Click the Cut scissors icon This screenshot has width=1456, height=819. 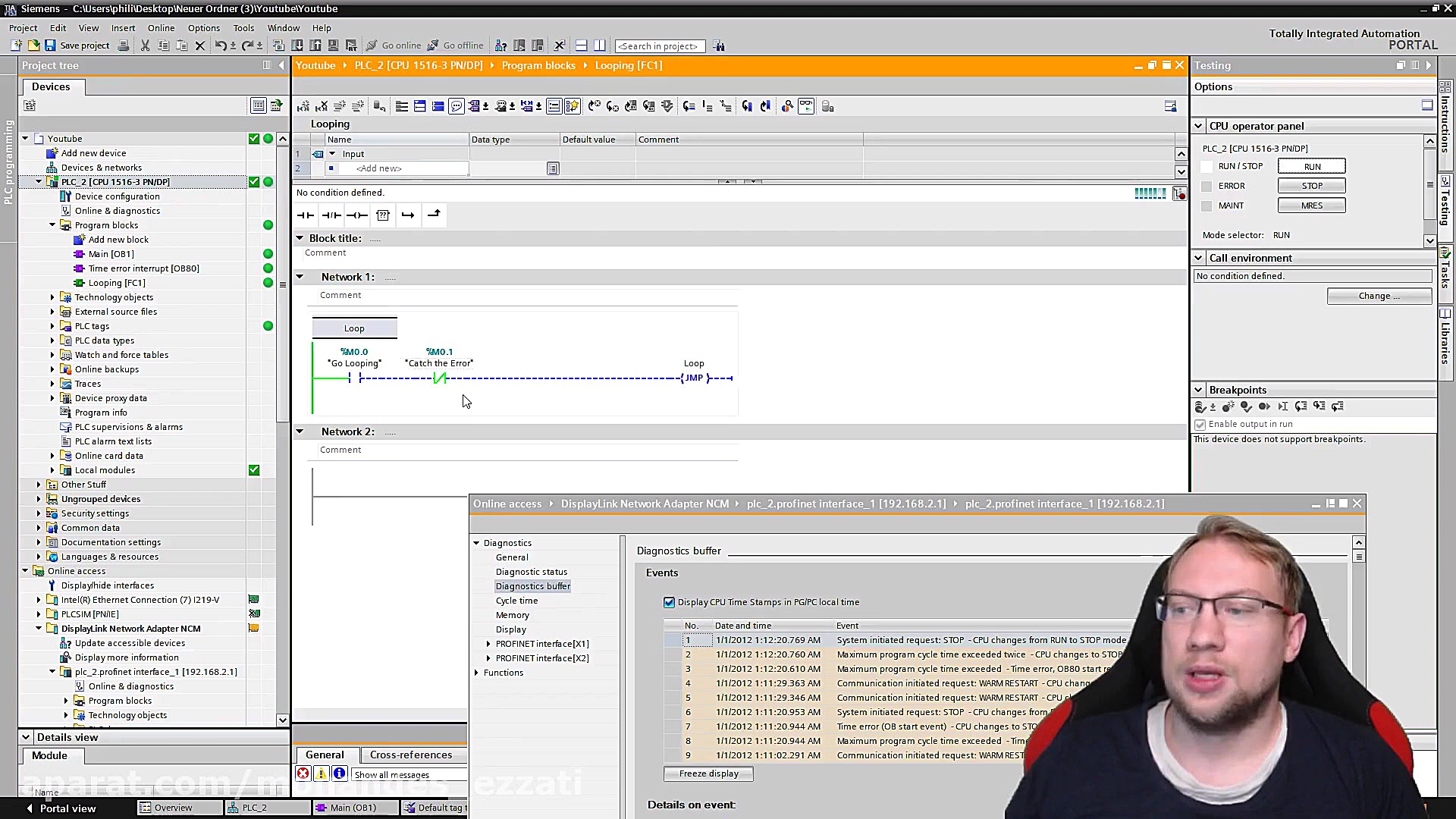pyautogui.click(x=145, y=45)
